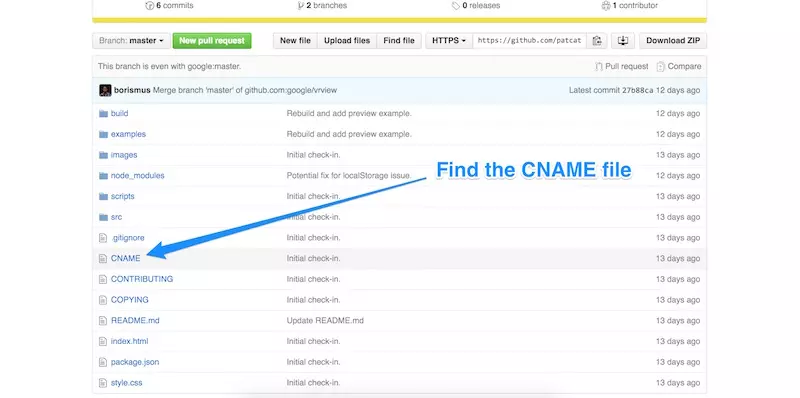Open the scripts folder
The height and width of the screenshot is (398, 800).
pyautogui.click(x=122, y=196)
